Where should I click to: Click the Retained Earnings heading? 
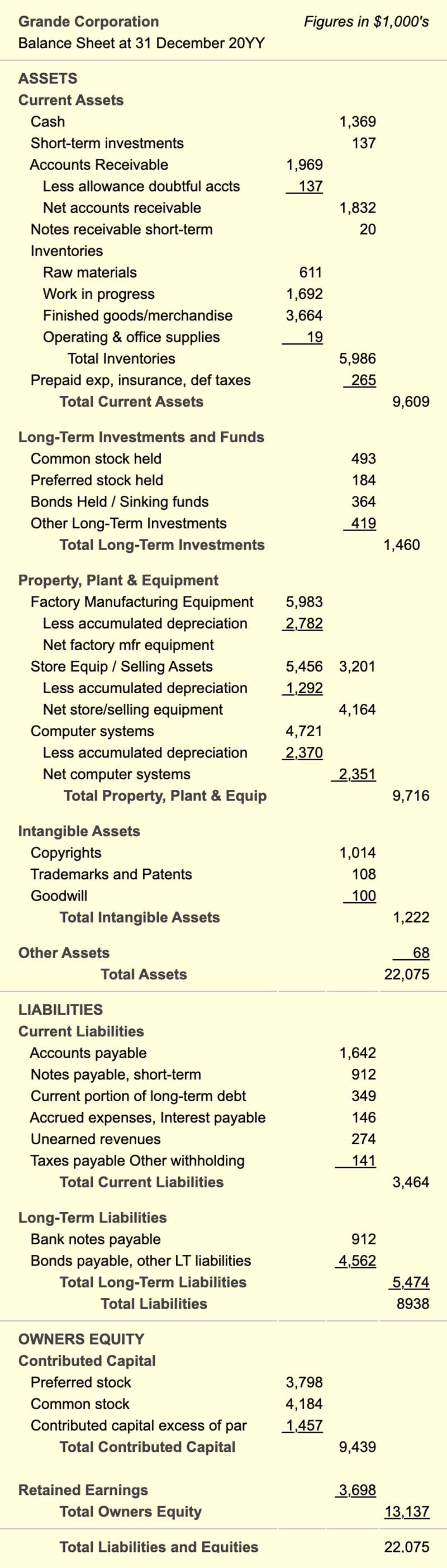pyautogui.click(x=83, y=1490)
